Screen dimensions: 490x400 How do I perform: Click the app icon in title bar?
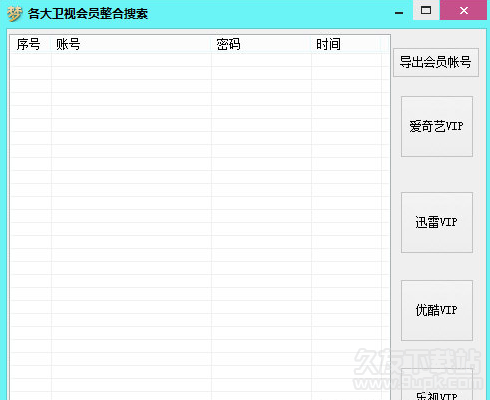pyautogui.click(x=14, y=14)
